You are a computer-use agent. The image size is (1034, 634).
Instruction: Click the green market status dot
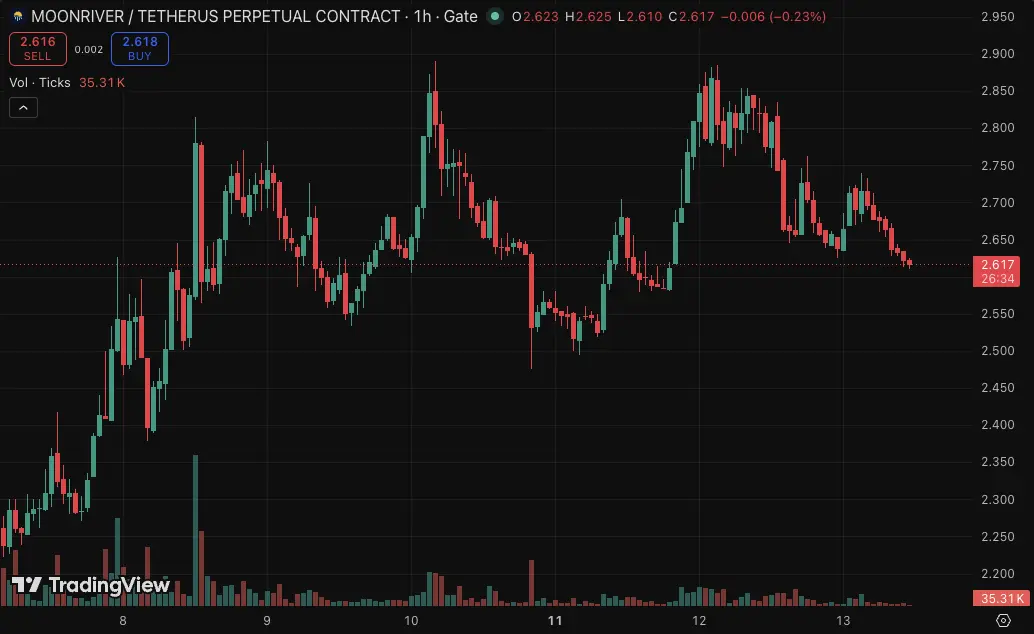[495, 16]
